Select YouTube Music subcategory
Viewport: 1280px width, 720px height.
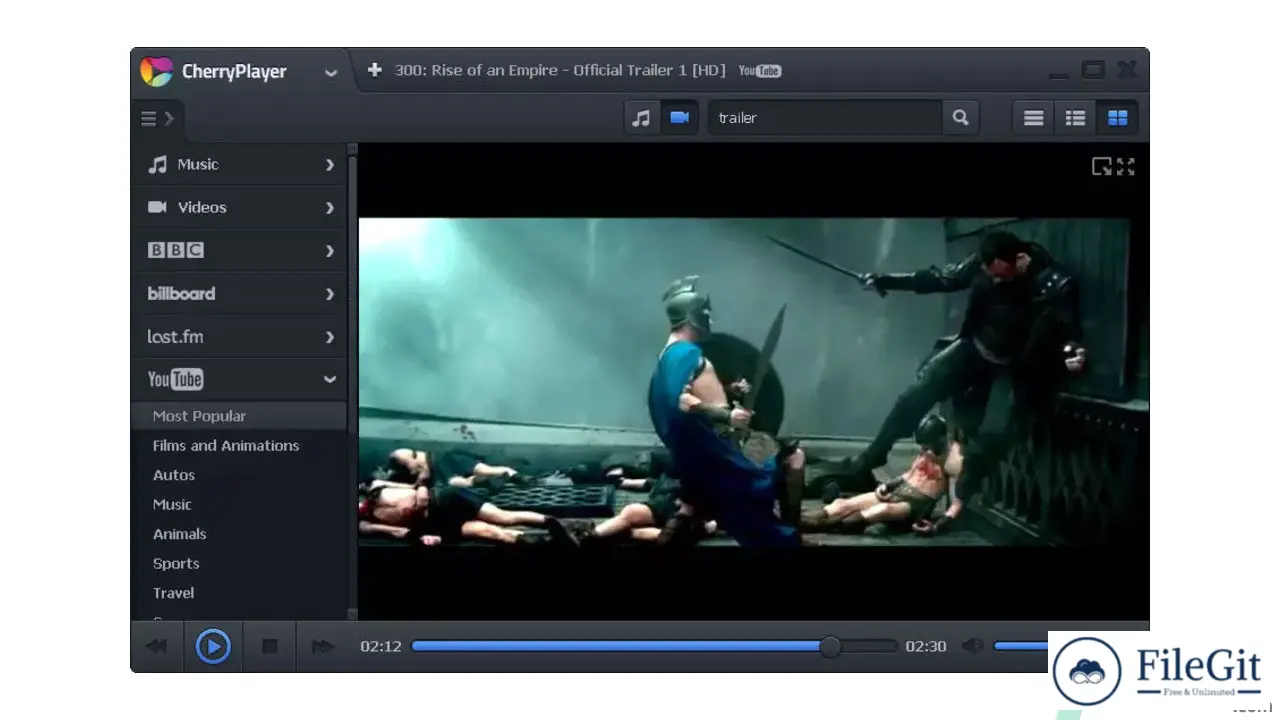(172, 505)
